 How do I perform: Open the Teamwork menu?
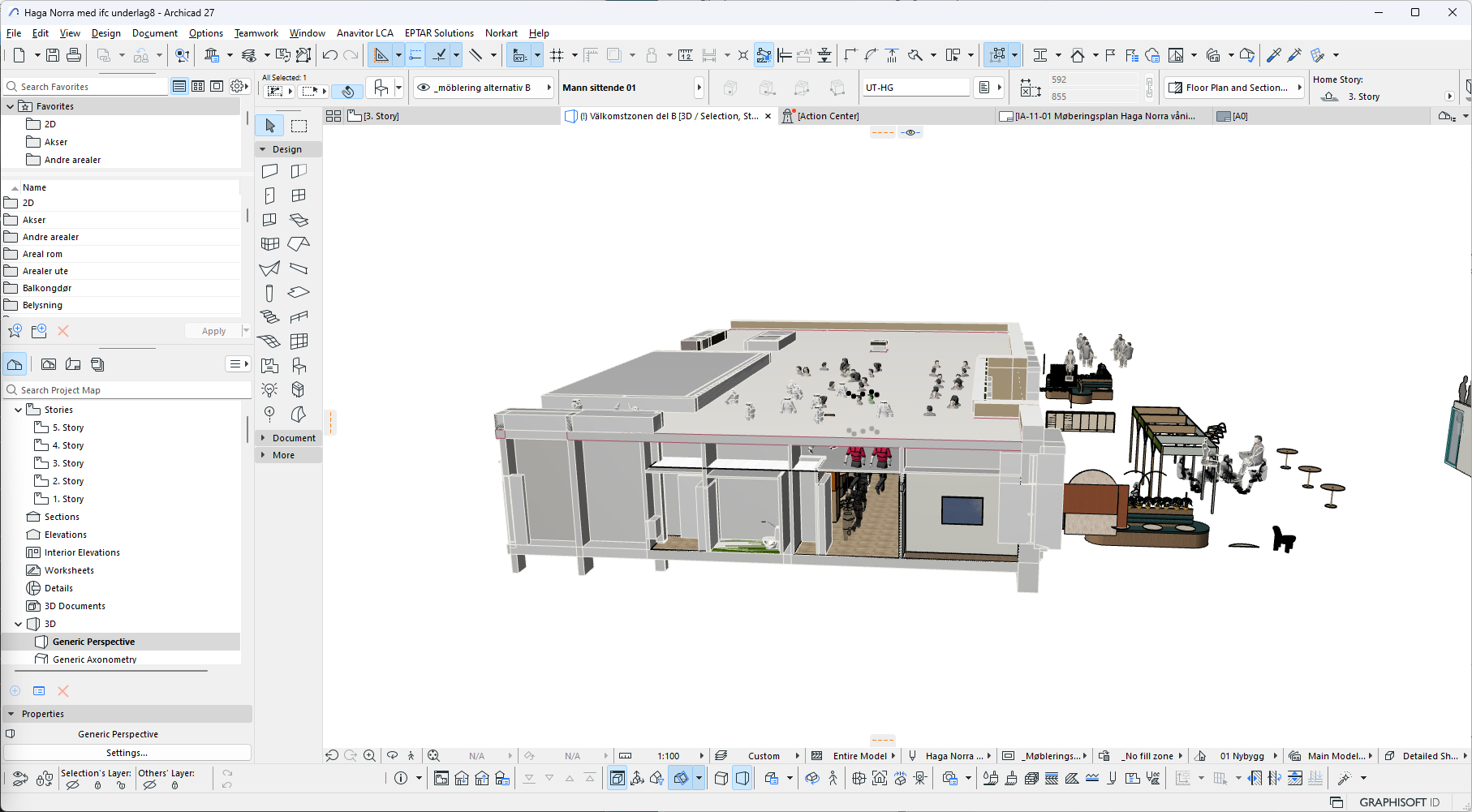pos(256,33)
